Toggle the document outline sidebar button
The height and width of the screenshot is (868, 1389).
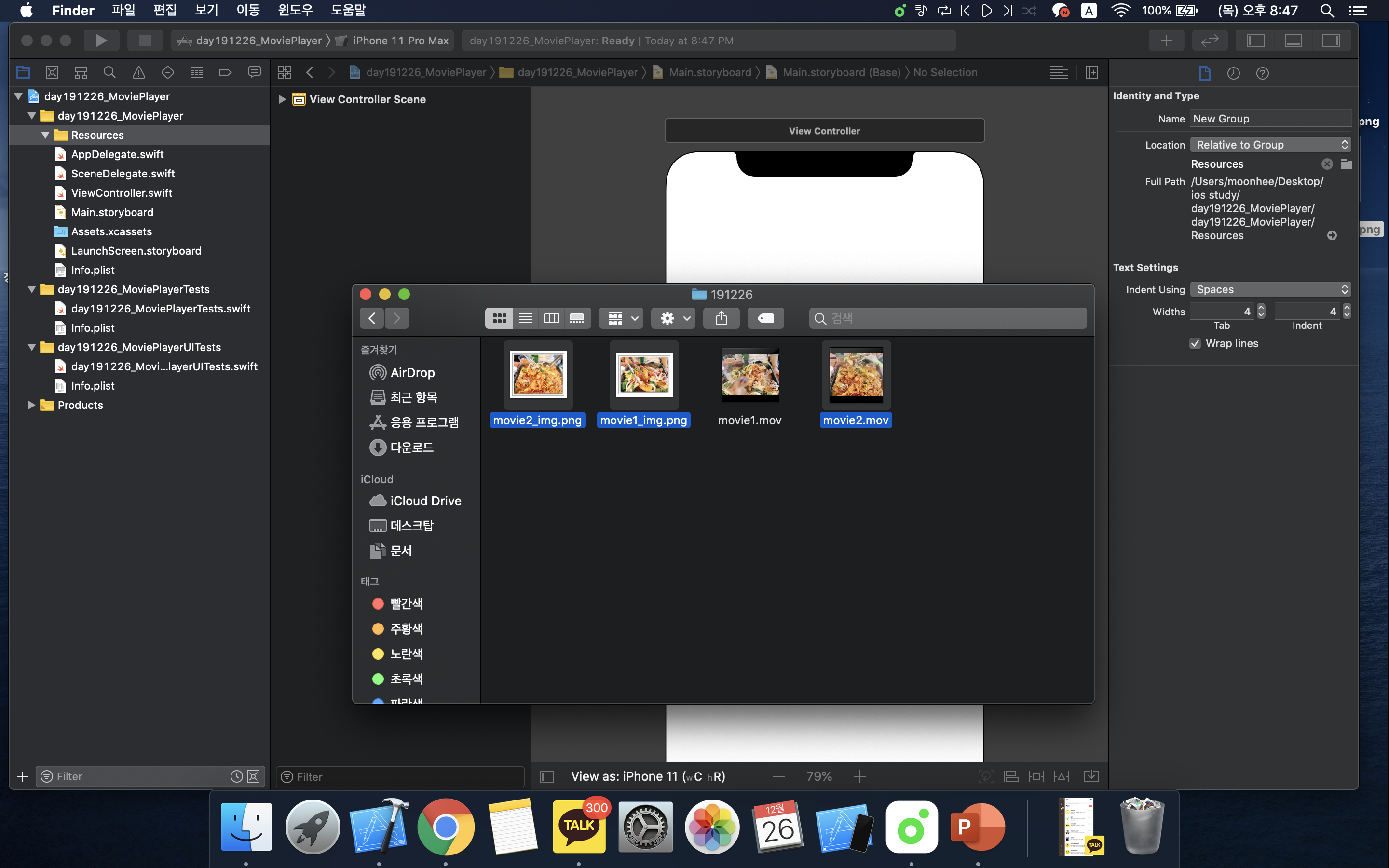546,776
